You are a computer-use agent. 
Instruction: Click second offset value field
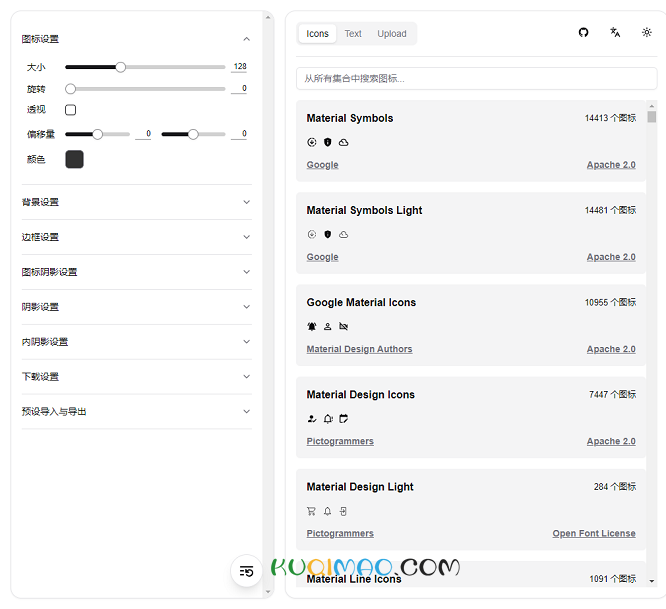[x=239, y=134]
